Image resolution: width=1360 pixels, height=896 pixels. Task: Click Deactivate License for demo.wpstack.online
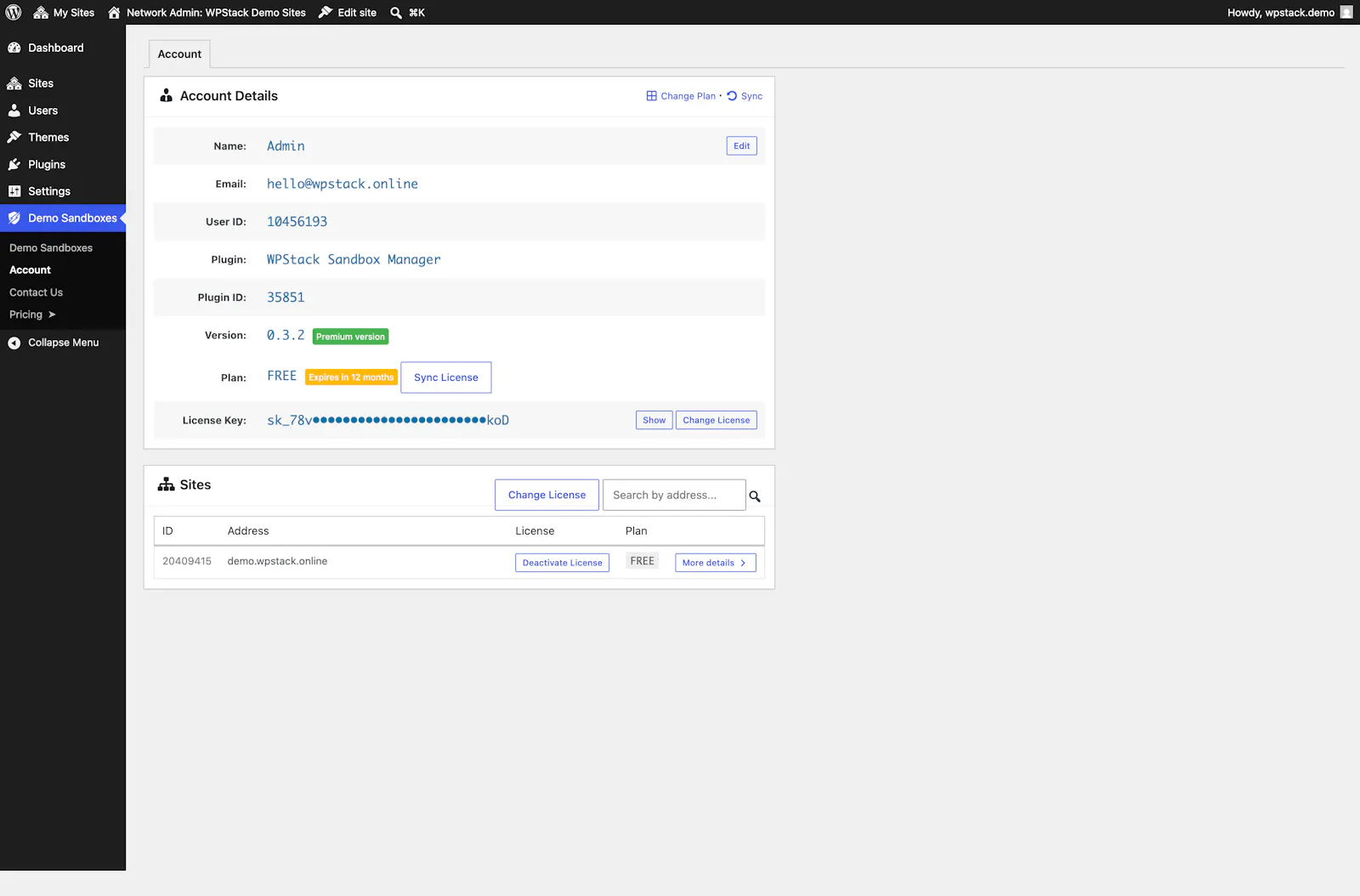pyautogui.click(x=562, y=563)
